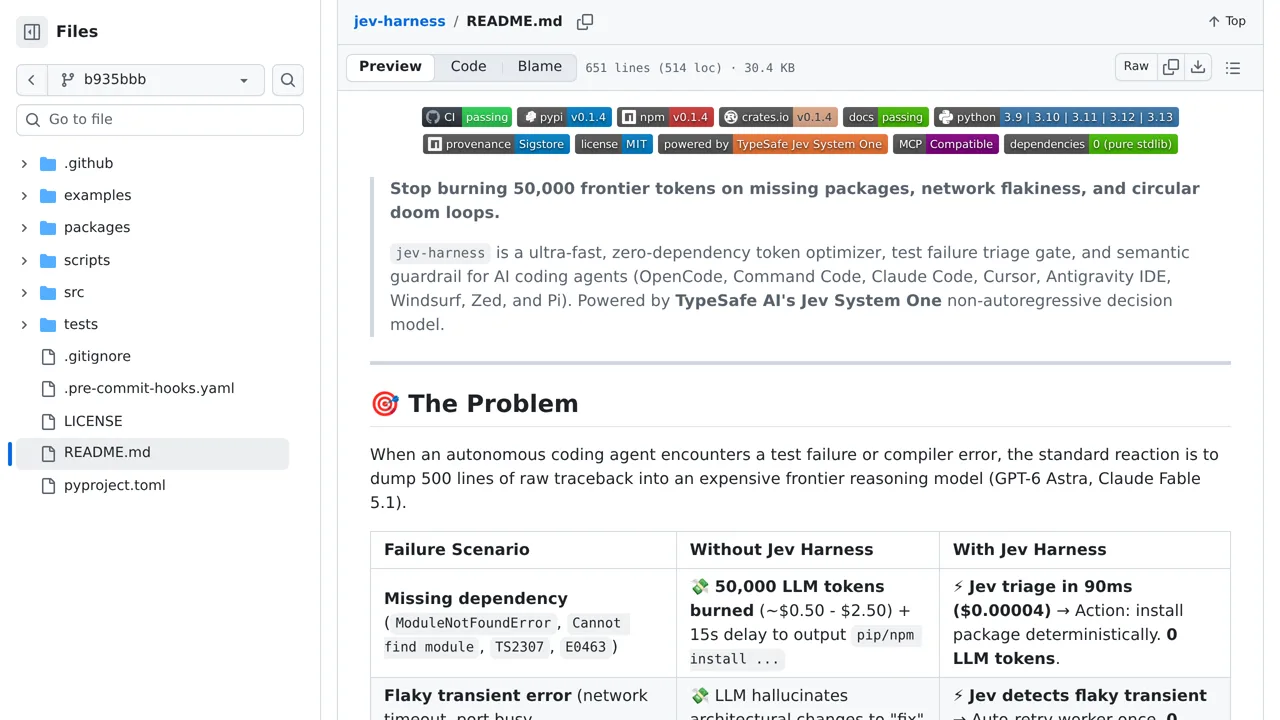Click the 651 lines file info text

point(690,68)
